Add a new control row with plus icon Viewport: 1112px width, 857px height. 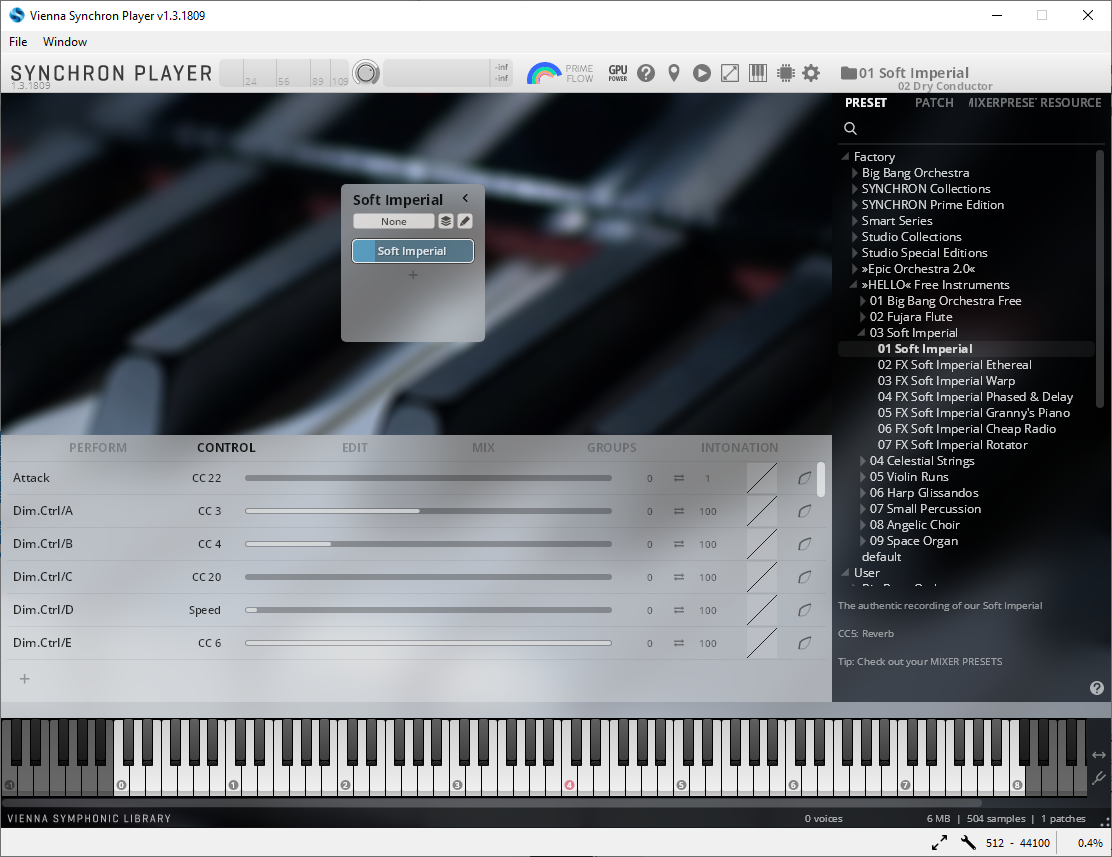25,679
